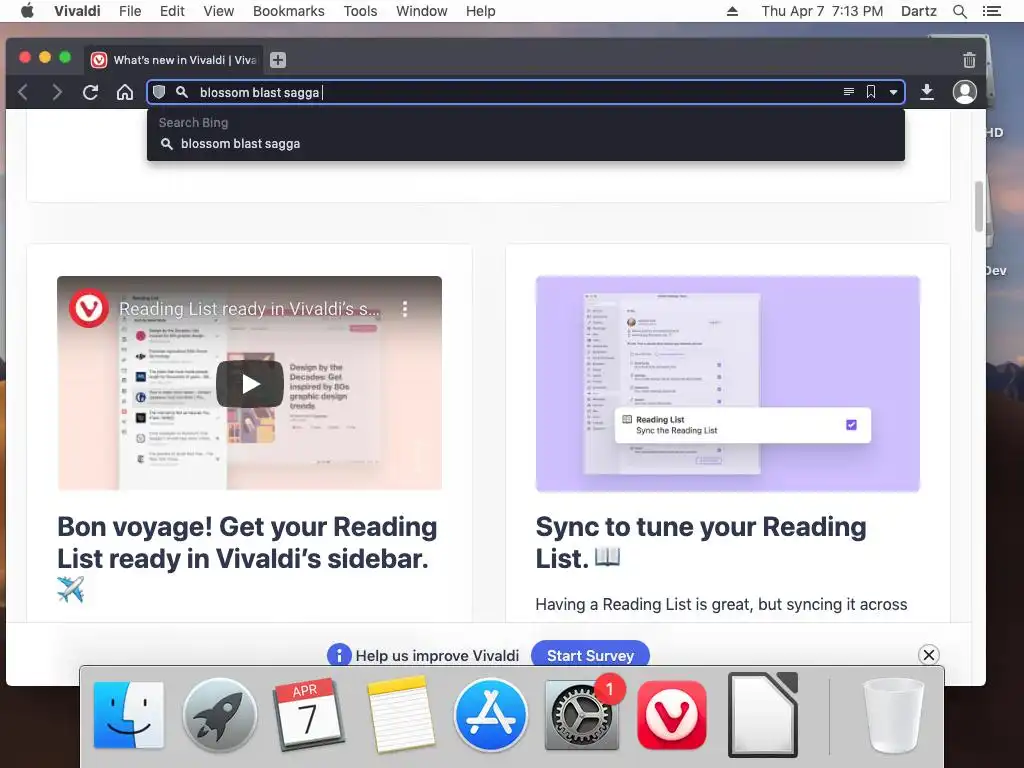Open Launchpad from the dock
Image resolution: width=1024 pixels, height=768 pixels.
219,715
